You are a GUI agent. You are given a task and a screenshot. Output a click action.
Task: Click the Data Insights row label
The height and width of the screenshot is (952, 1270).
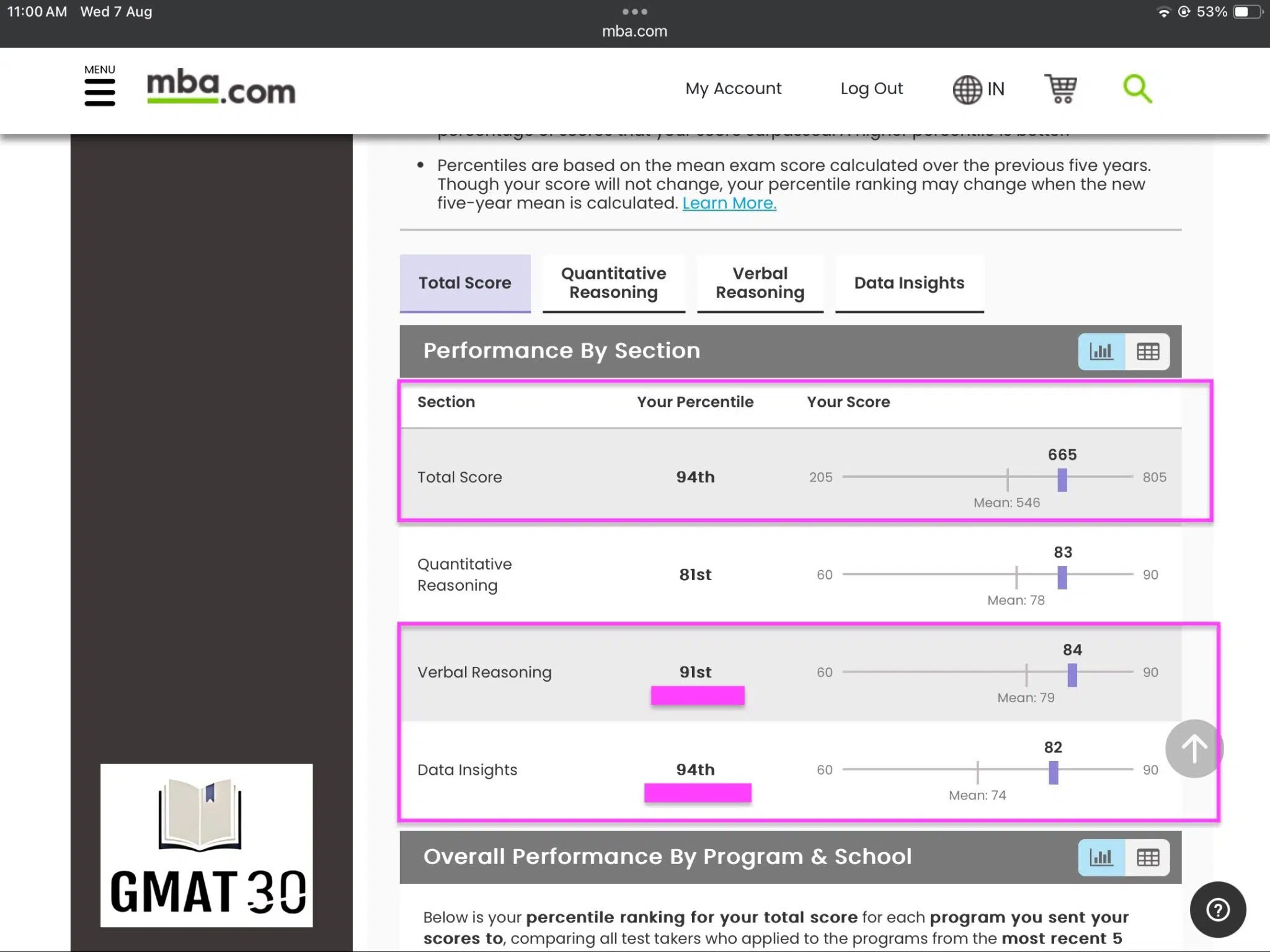(x=467, y=770)
